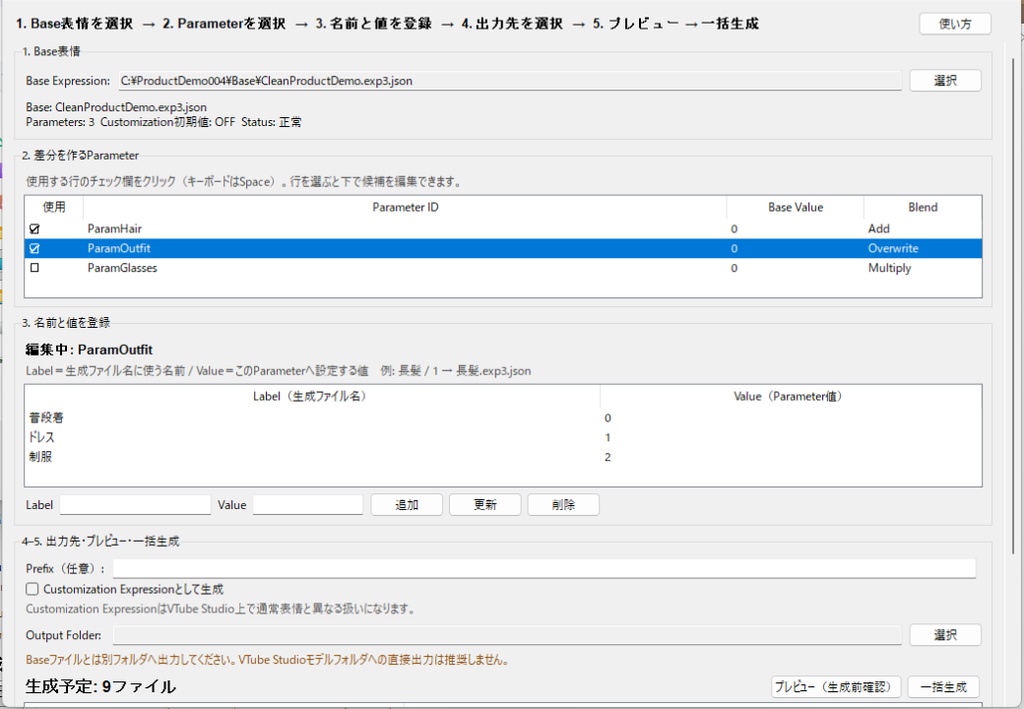1024x709 pixels.
Task: Click the Base Value column header
Action: point(795,207)
